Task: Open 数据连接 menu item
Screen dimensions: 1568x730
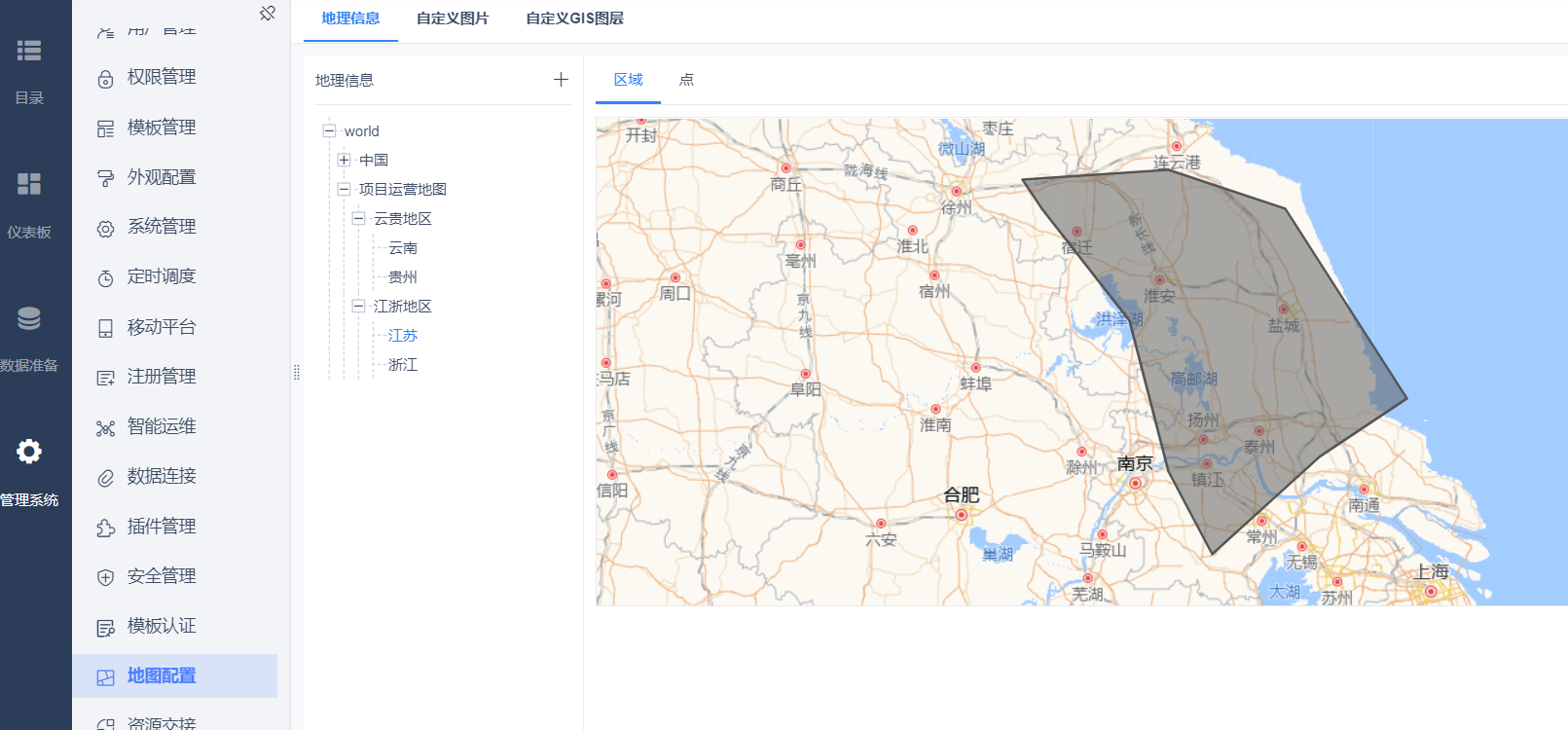Action: pos(175,476)
